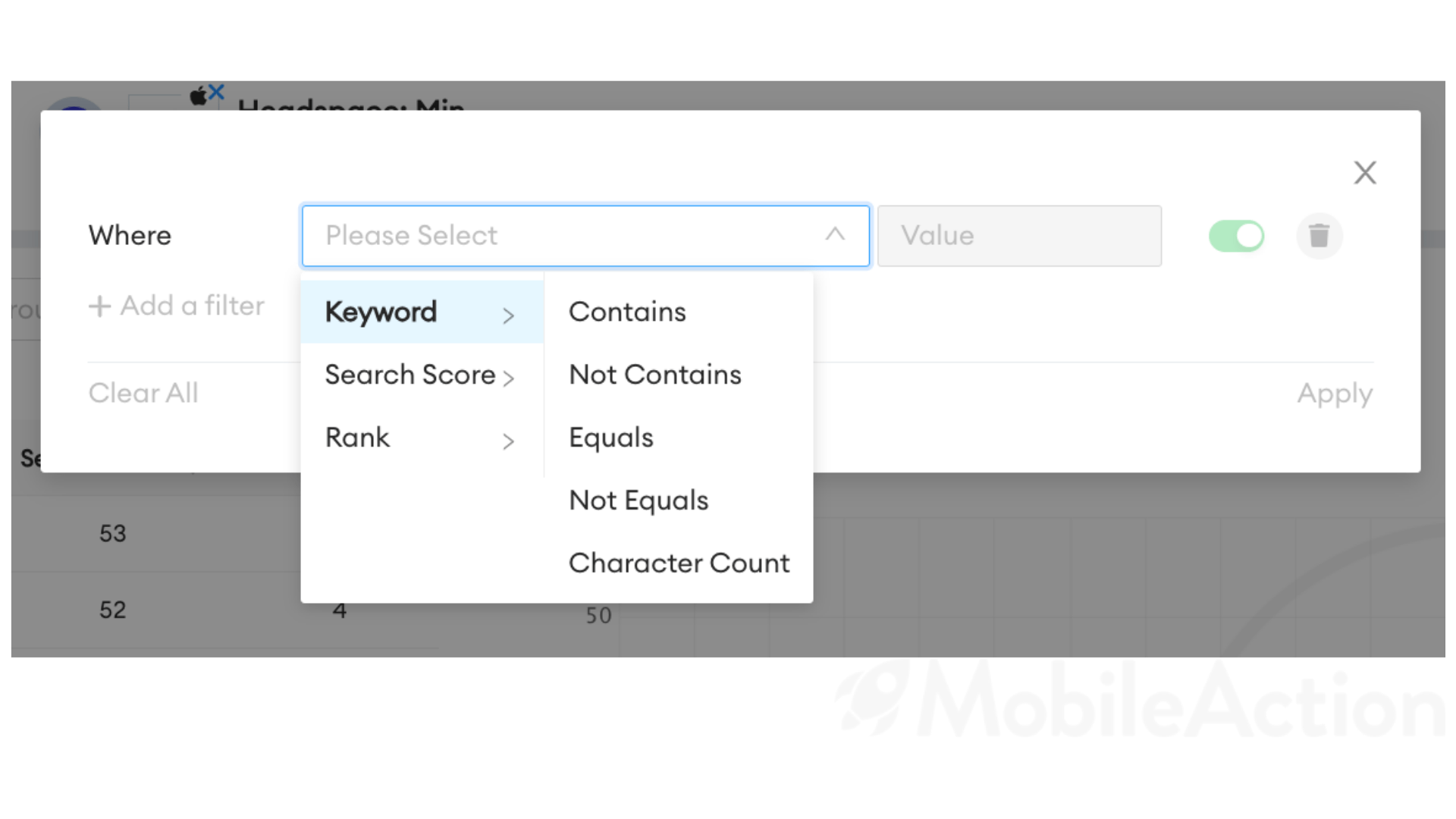Click the Apply button
The width and height of the screenshot is (1456, 819).
pos(1335,394)
